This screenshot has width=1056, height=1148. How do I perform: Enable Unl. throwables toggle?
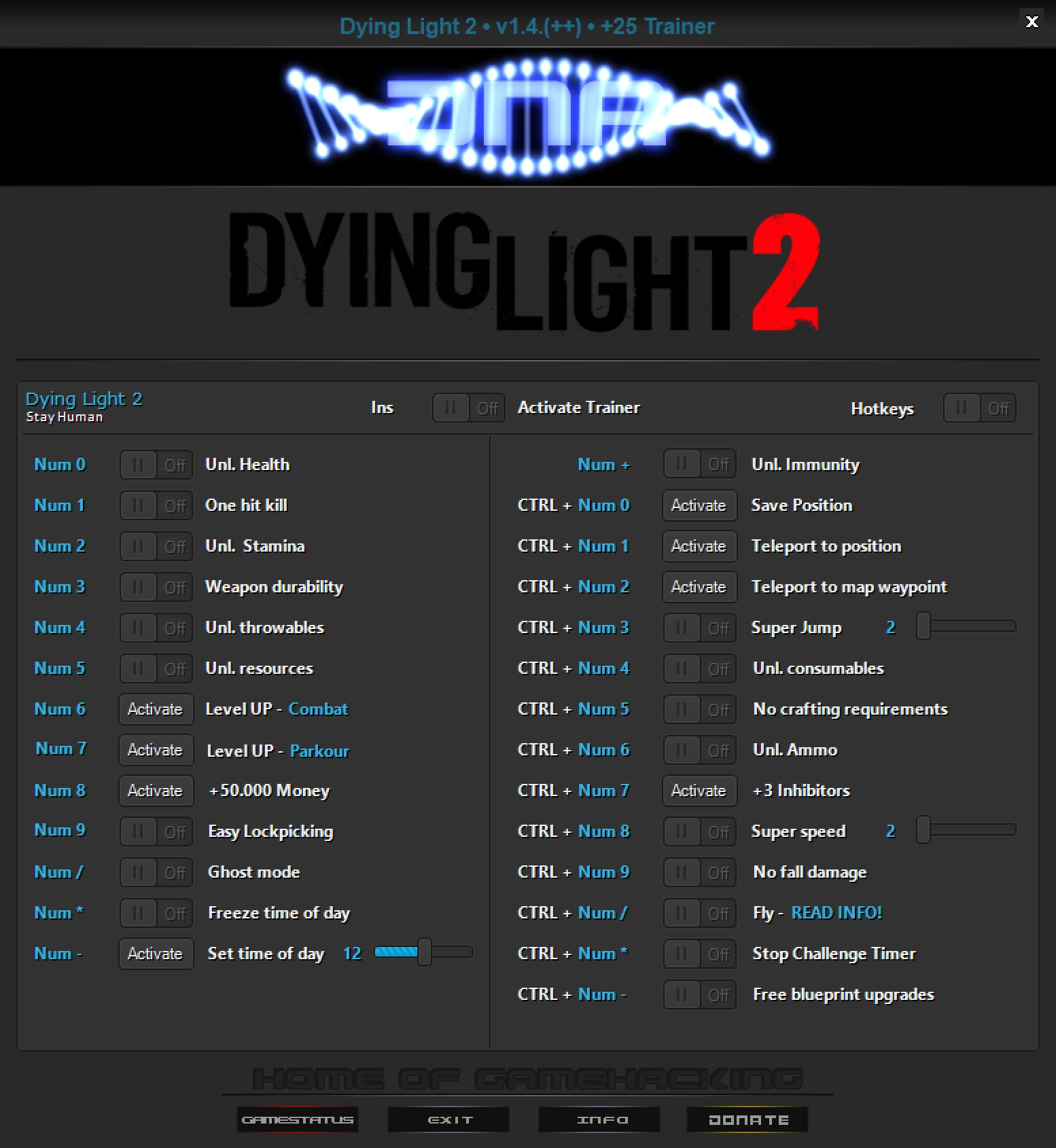click(x=156, y=628)
